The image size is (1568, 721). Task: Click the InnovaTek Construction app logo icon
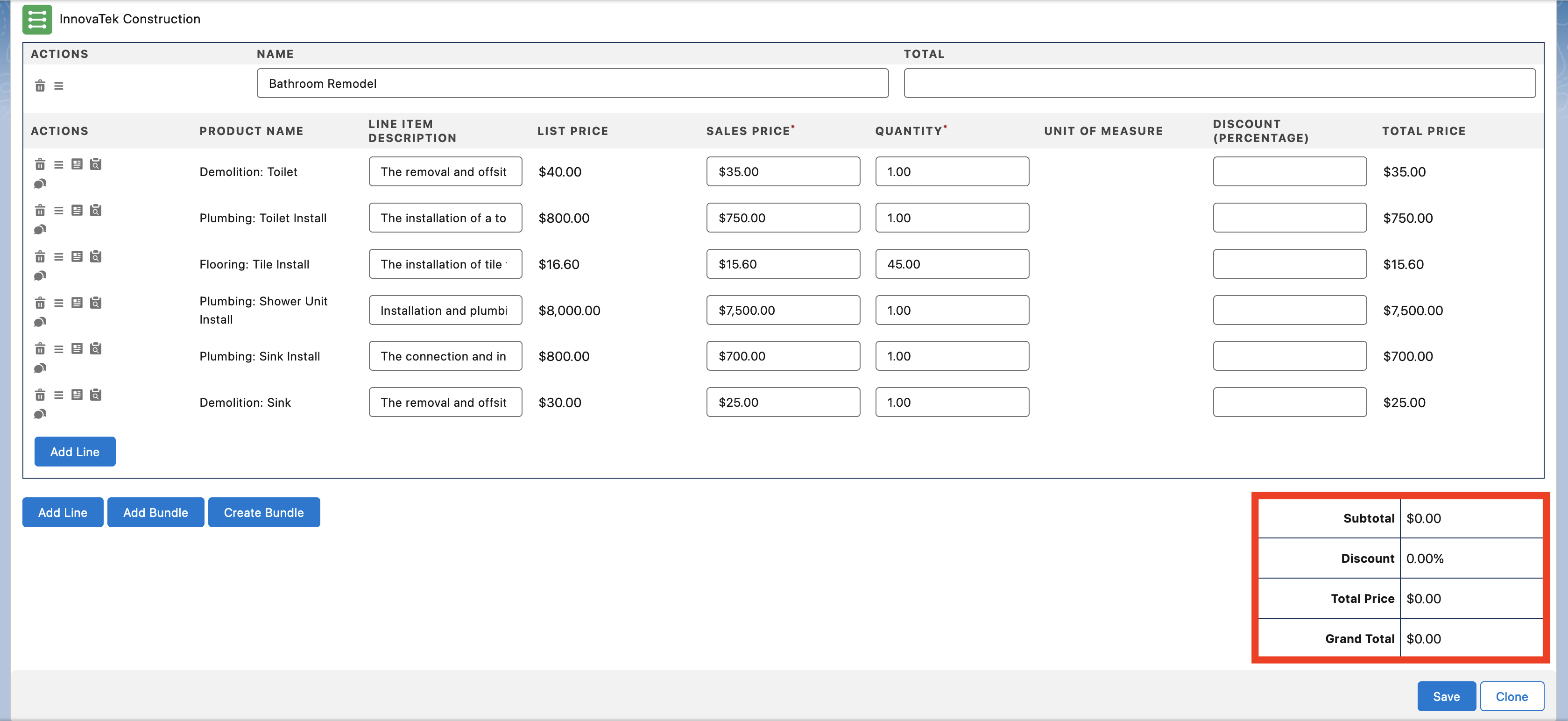tap(37, 20)
